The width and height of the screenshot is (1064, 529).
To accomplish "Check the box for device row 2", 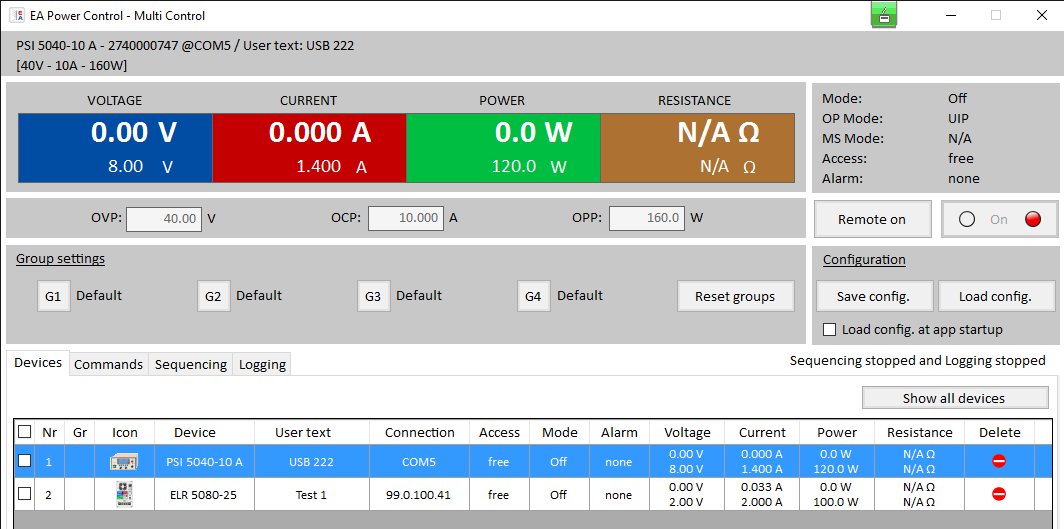I will pos(24,494).
